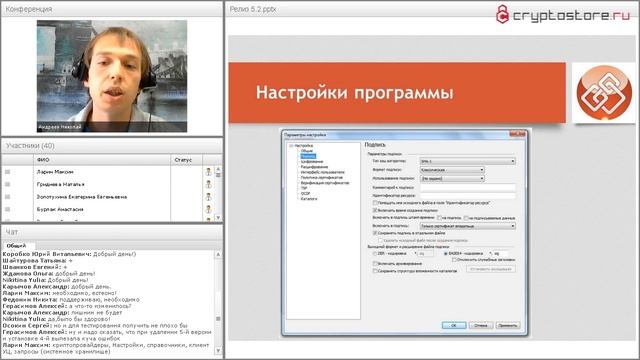
Task: Click the Статус column header
Action: [x=186, y=160]
